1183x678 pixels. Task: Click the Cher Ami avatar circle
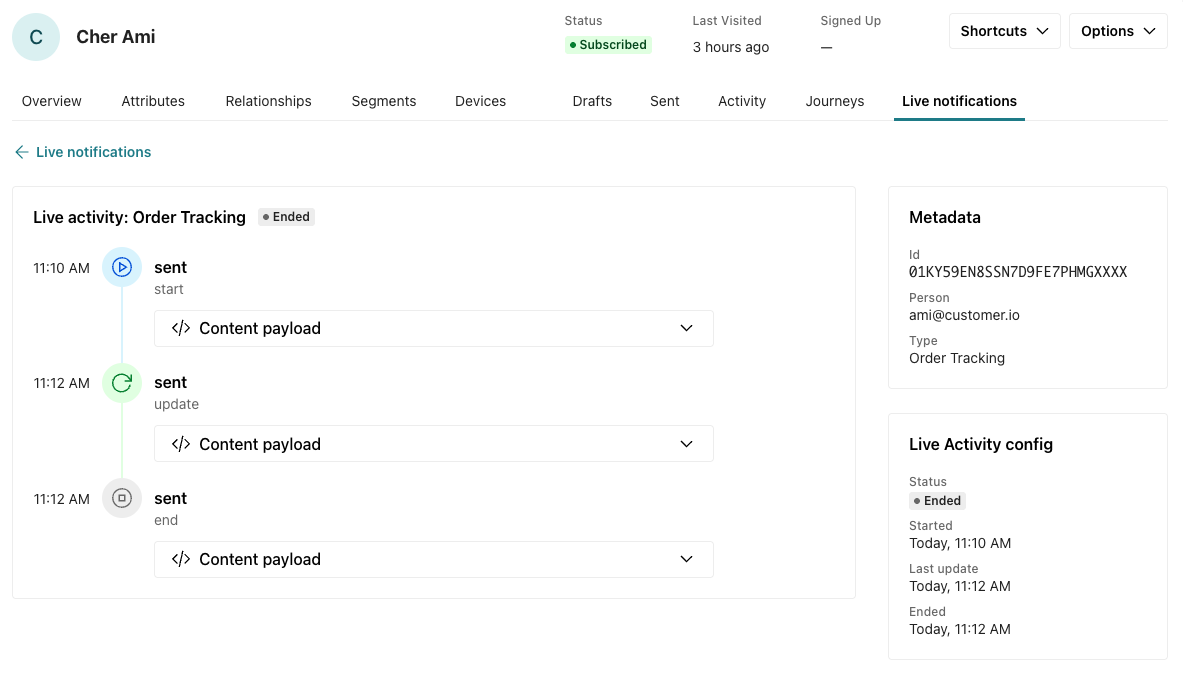click(x=35, y=37)
